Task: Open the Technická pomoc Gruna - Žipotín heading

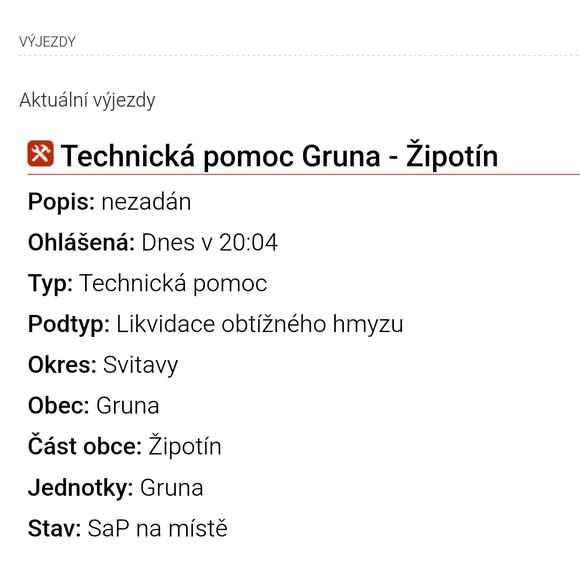Action: point(279,156)
